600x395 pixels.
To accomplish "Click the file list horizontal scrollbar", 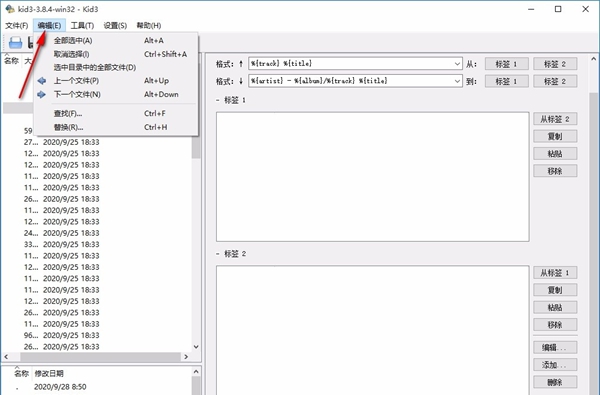I will click(96, 357).
